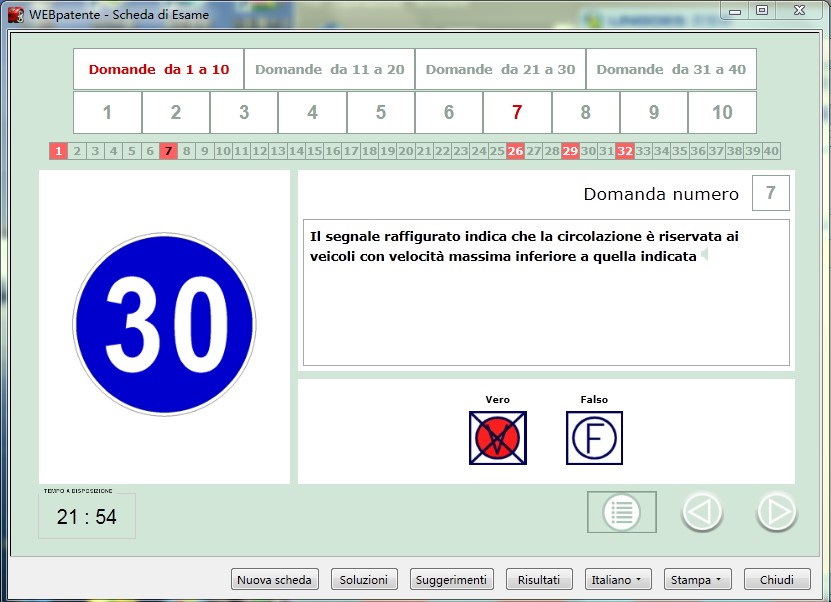Screen dimensions: 831x602
Task: Click the Risultati button
Action: (x=539, y=579)
